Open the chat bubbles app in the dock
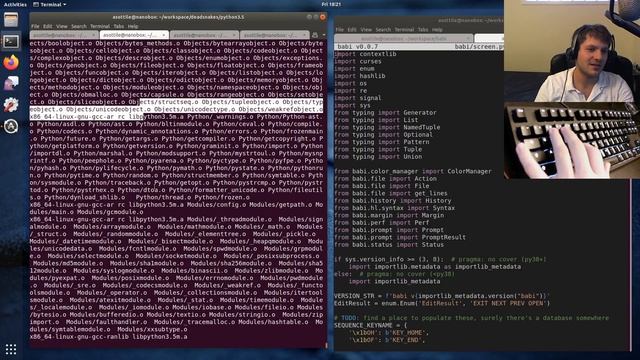The height and width of the screenshot is (360, 640). [x=11, y=83]
